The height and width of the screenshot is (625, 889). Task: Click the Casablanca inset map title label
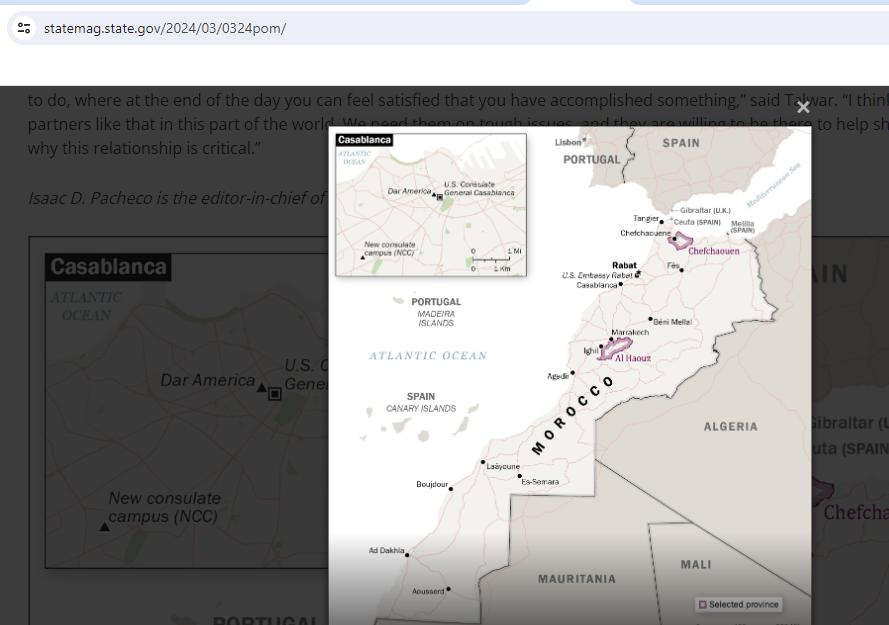tap(364, 140)
